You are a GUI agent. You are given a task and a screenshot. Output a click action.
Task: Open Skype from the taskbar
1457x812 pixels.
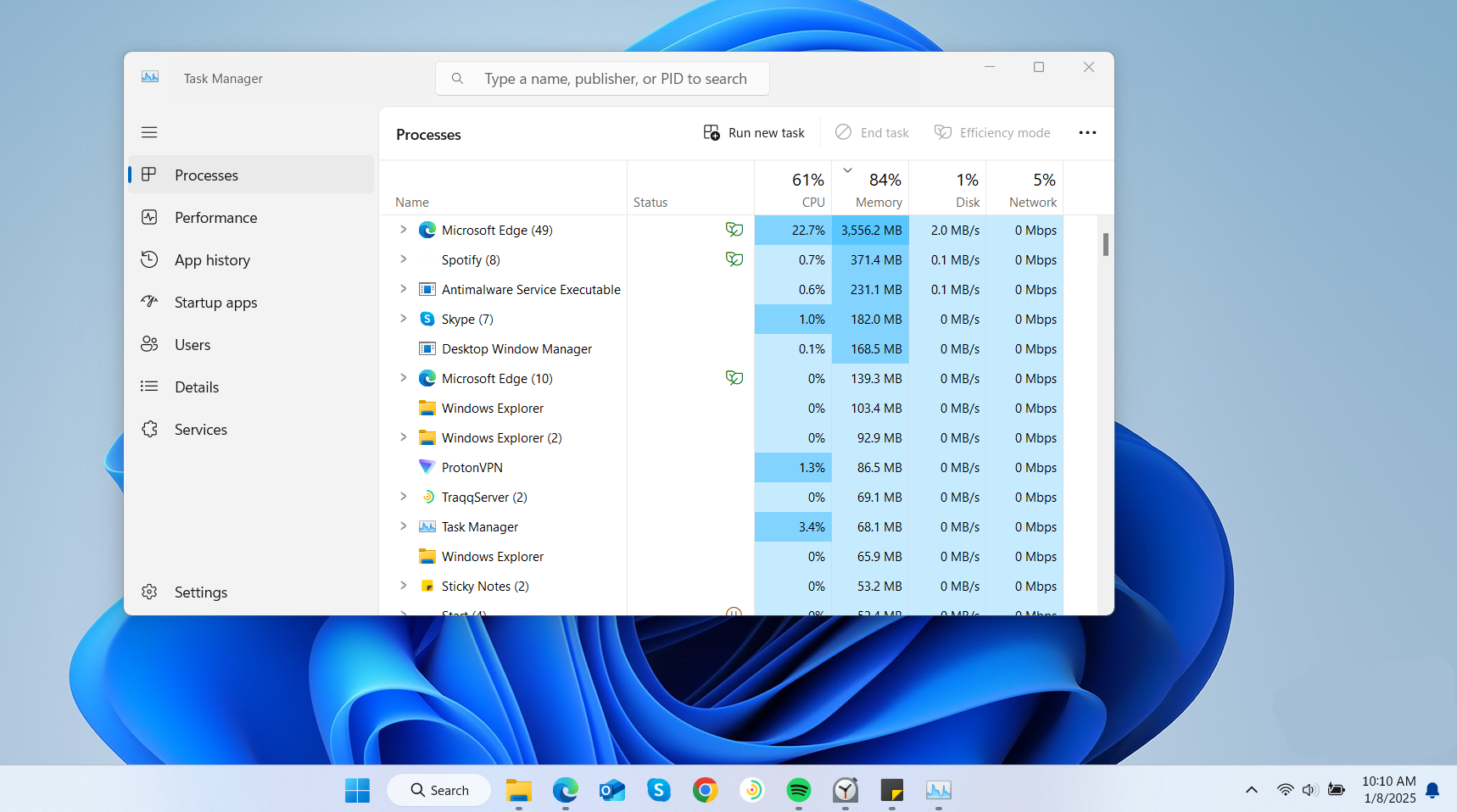tap(659, 790)
